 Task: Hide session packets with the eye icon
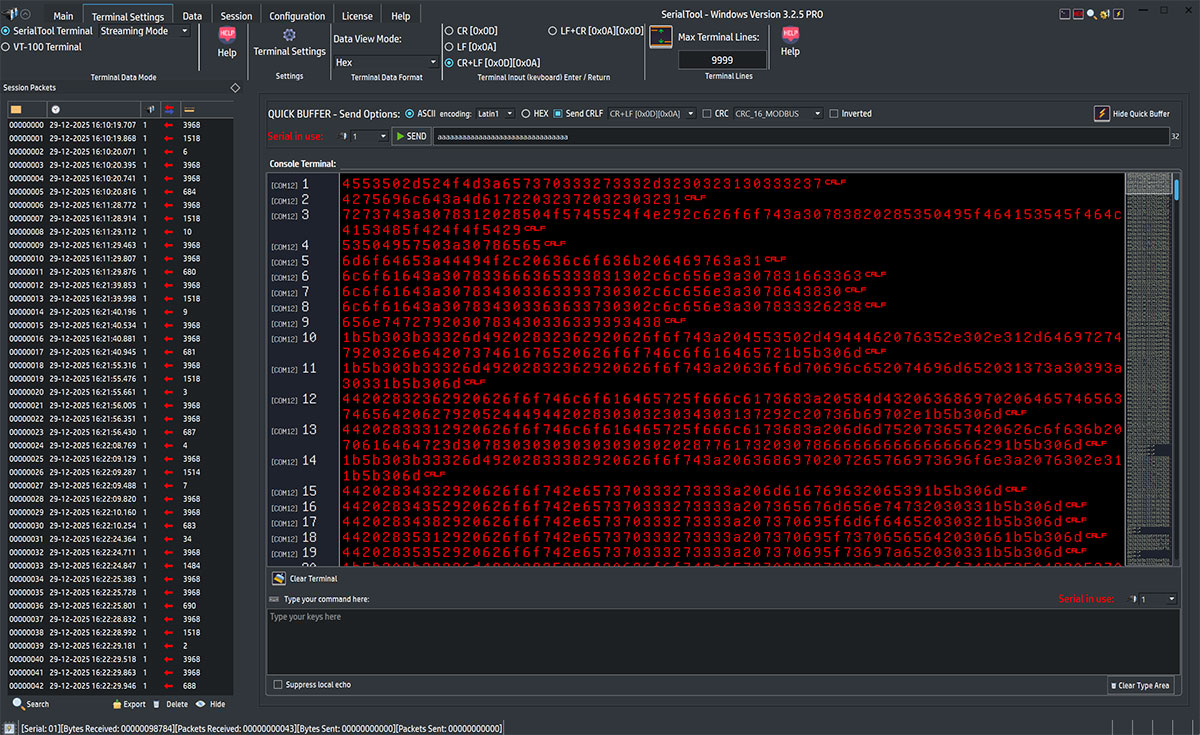tap(200, 704)
